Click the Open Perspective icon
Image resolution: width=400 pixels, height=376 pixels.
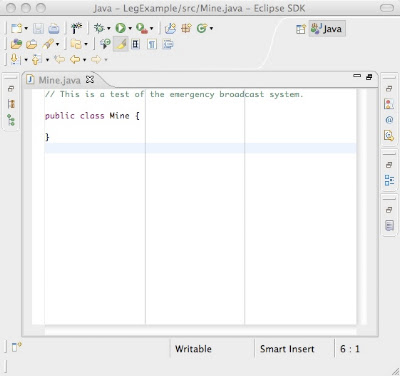[301, 29]
